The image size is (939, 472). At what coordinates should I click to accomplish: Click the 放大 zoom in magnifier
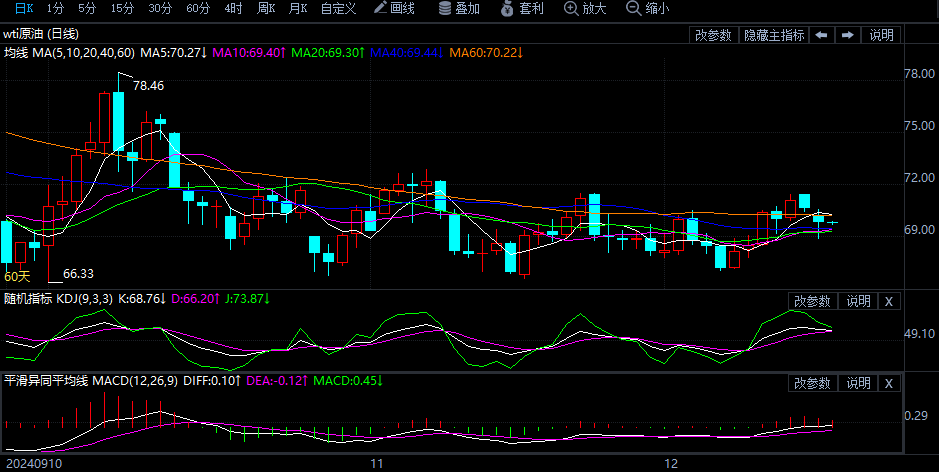571,9
